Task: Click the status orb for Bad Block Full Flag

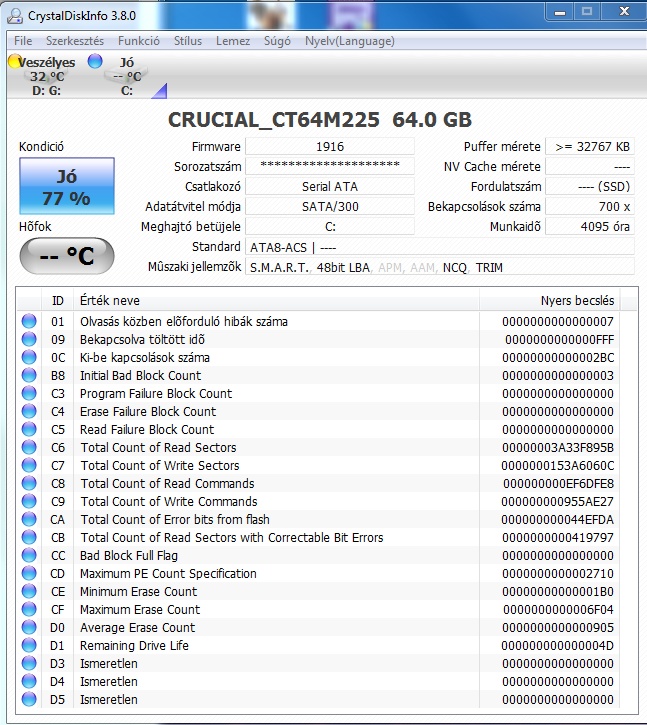Action: tap(29, 556)
